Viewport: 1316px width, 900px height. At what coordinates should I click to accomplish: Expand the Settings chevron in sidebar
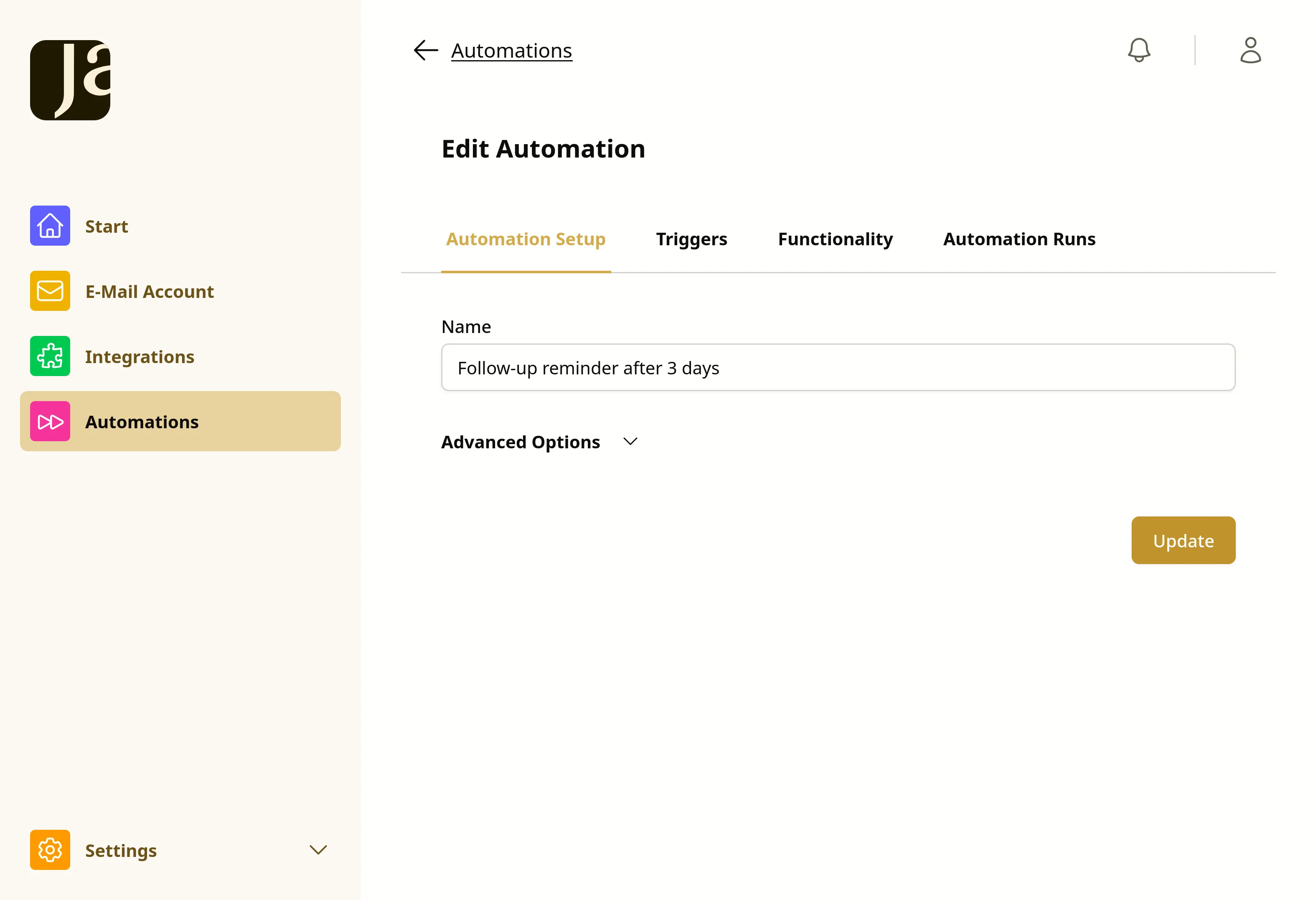click(318, 849)
